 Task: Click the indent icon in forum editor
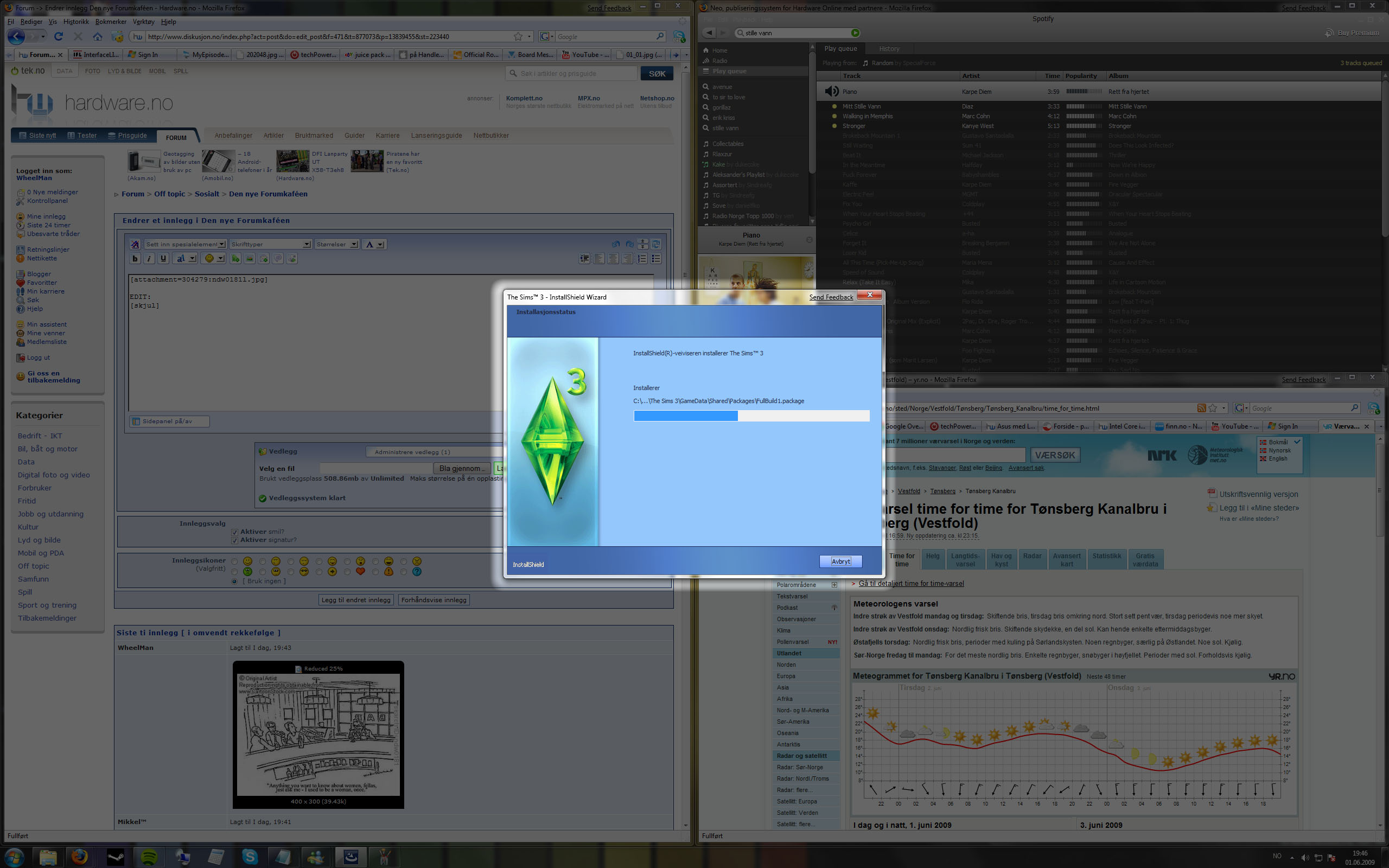point(584,258)
